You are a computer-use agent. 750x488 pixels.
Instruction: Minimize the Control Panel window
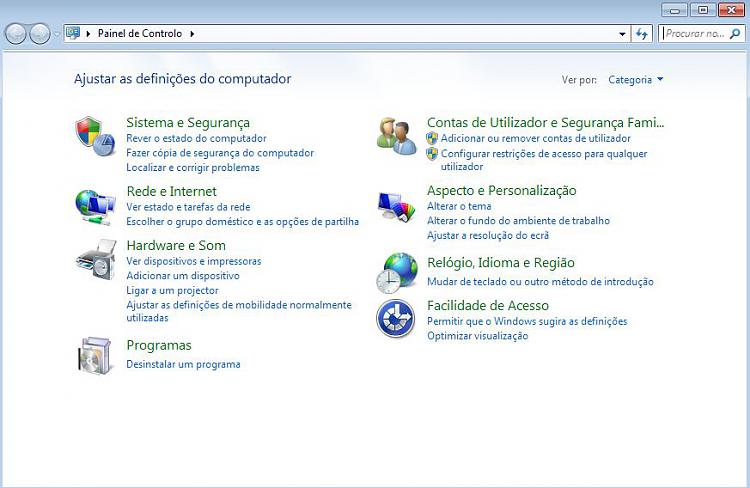pos(674,10)
